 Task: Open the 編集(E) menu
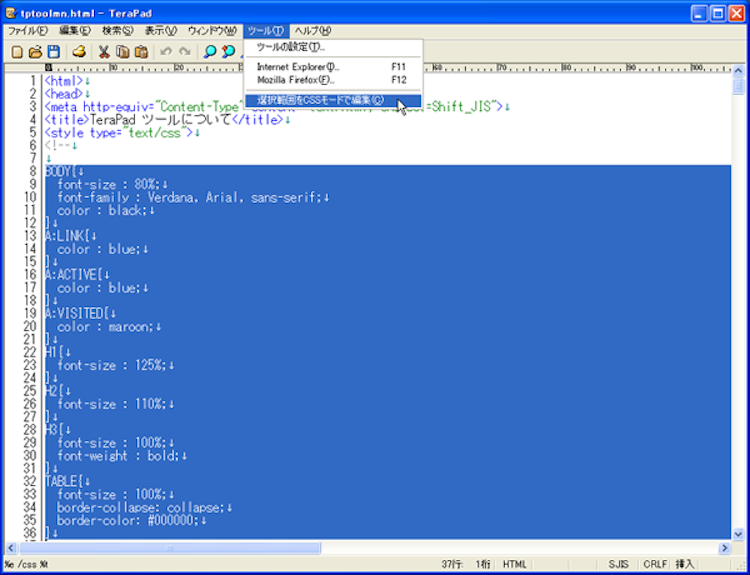point(76,31)
